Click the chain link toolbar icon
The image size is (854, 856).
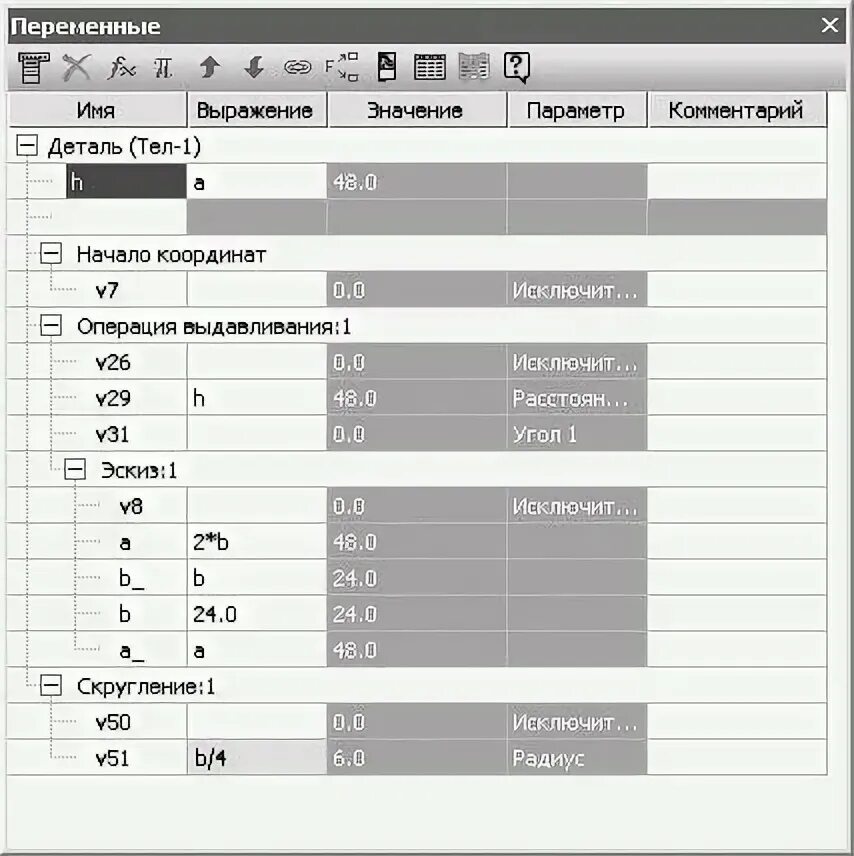298,67
